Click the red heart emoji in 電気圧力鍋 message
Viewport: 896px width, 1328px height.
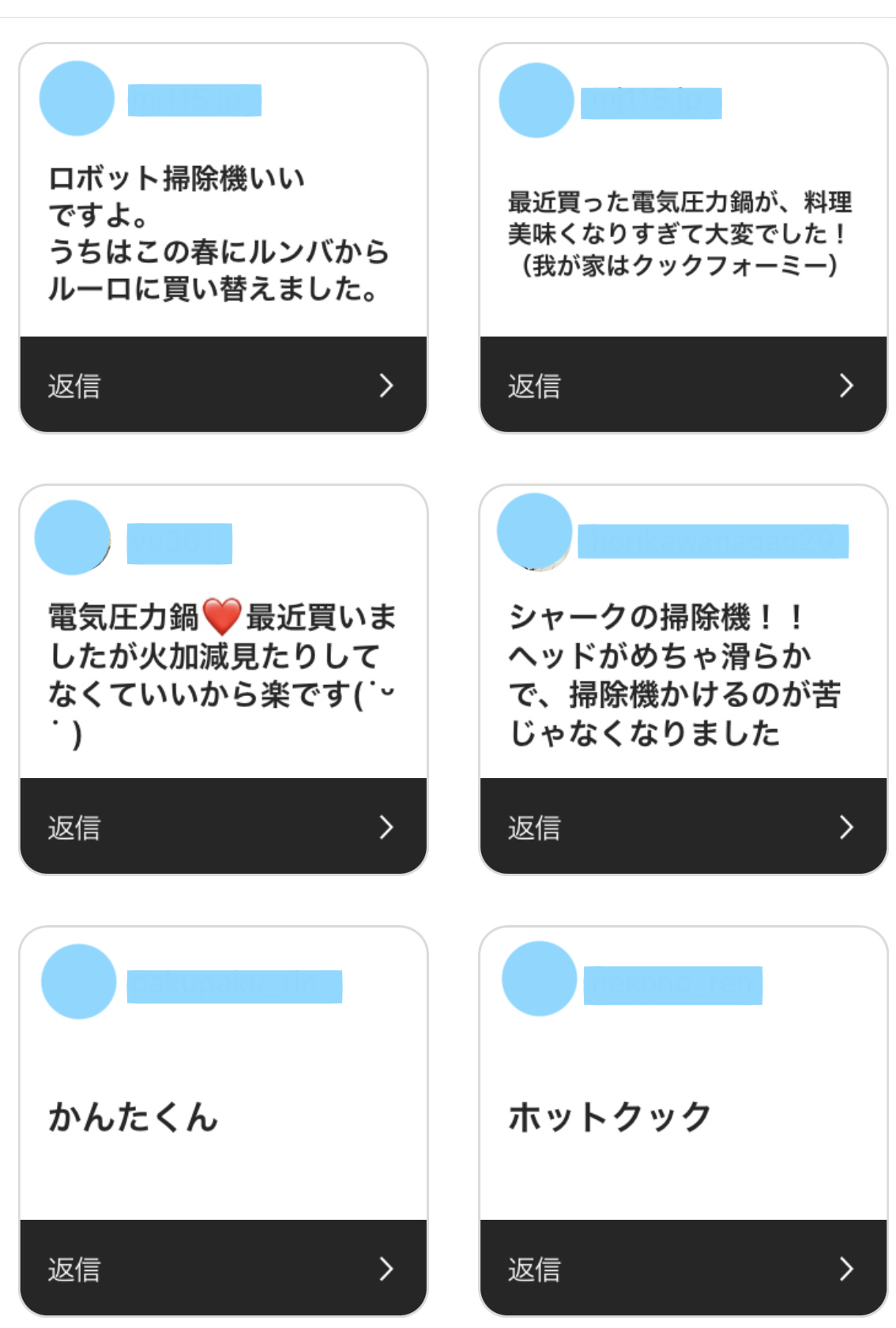(222, 616)
